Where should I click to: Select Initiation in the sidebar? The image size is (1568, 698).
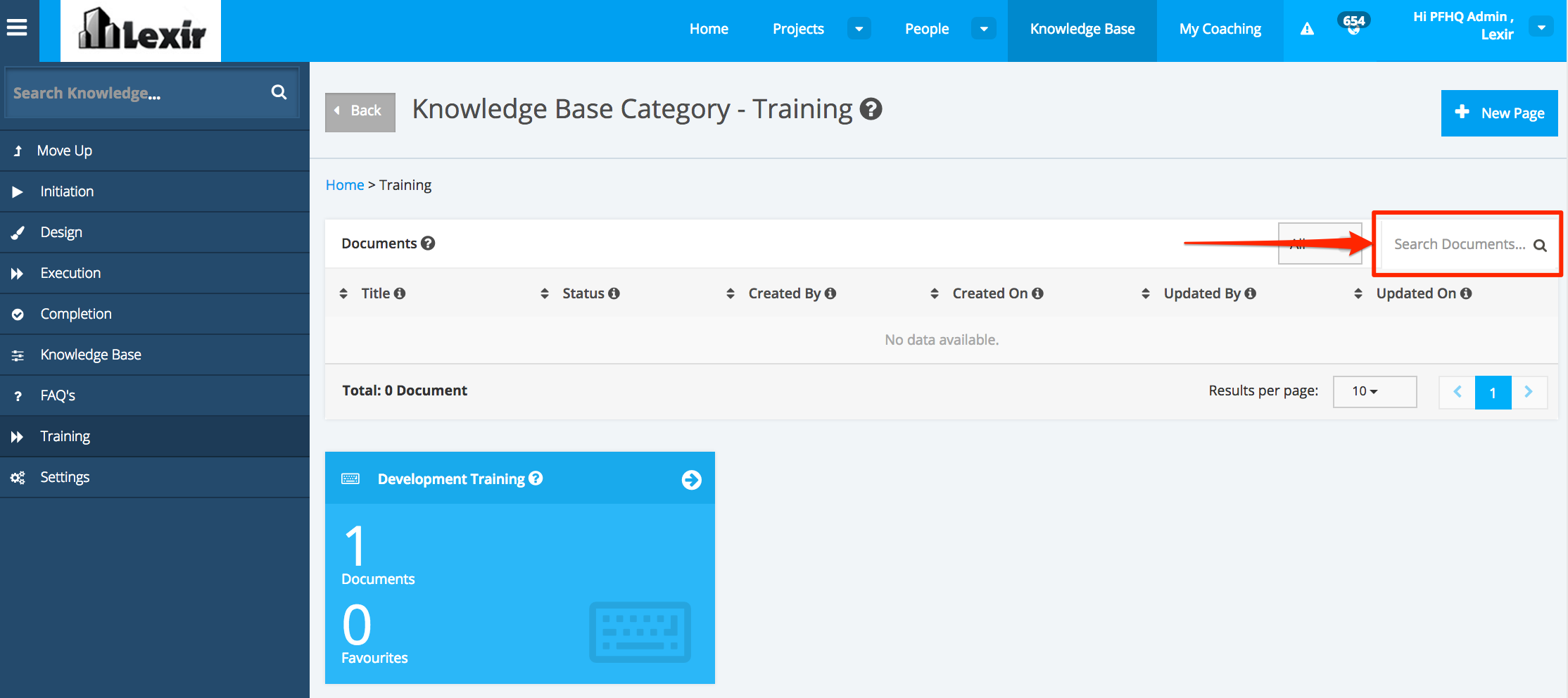click(x=155, y=191)
